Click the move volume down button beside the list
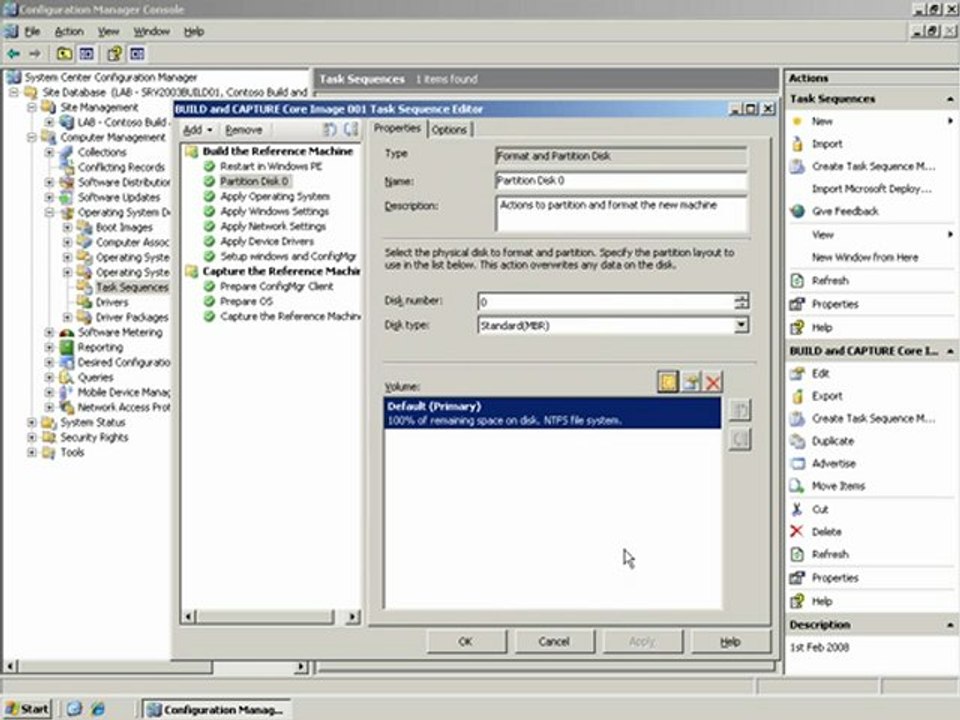This screenshot has height=720, width=960. pyautogui.click(x=740, y=438)
